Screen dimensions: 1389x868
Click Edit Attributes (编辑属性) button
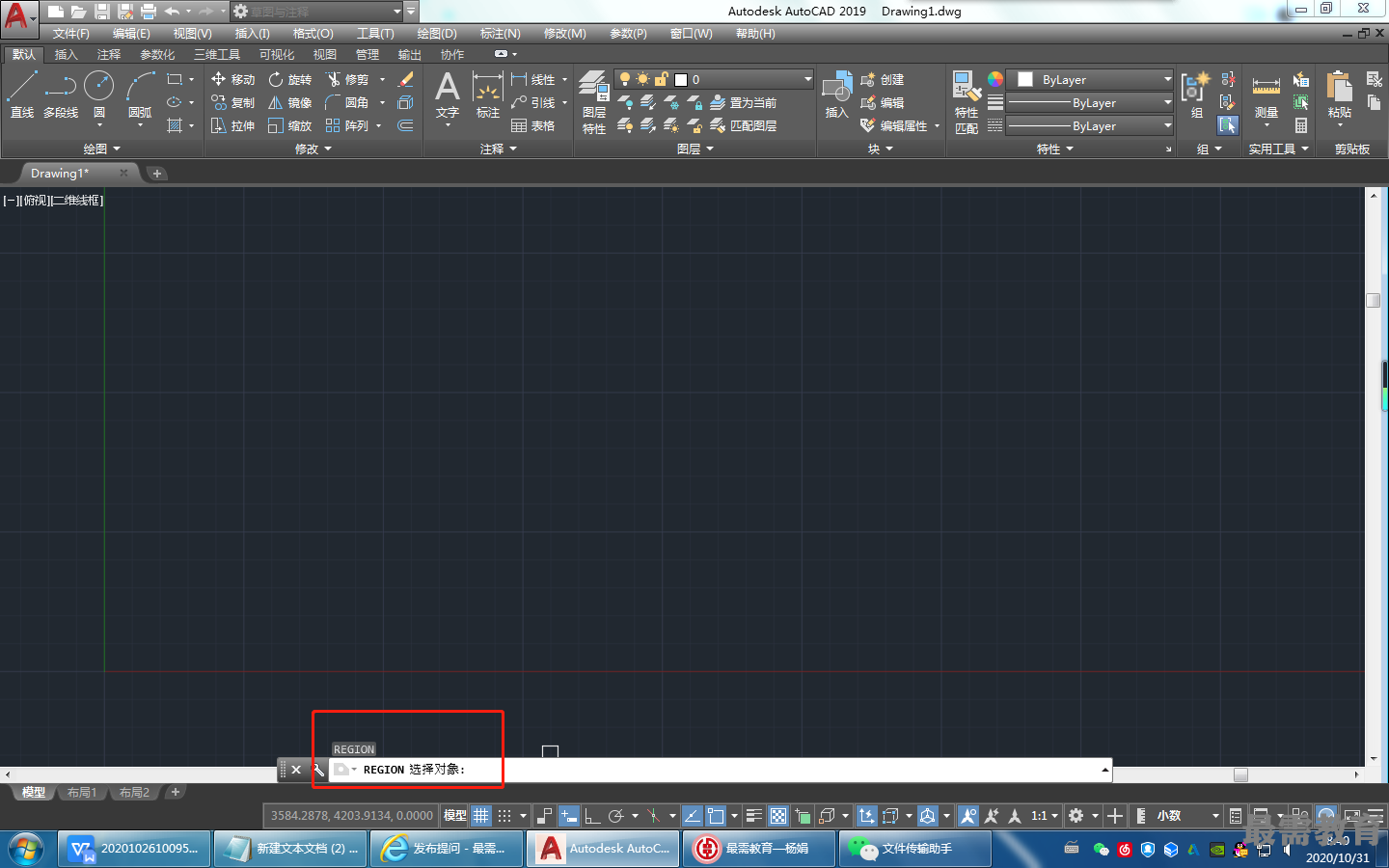click(894, 125)
